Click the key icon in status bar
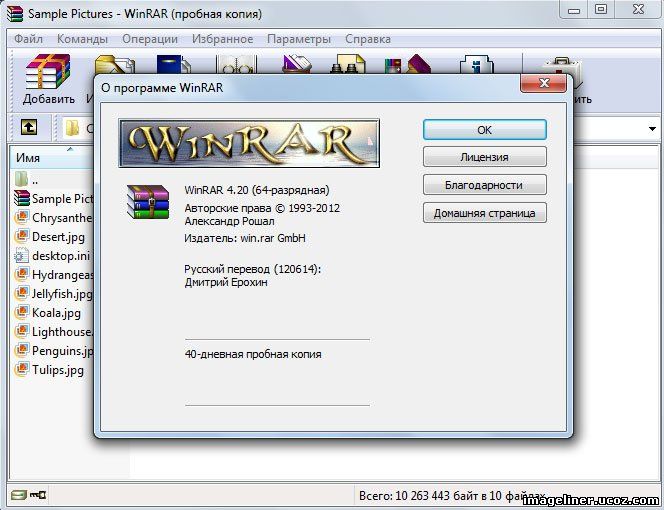The width and height of the screenshot is (664, 510). pyautogui.click(x=39, y=495)
